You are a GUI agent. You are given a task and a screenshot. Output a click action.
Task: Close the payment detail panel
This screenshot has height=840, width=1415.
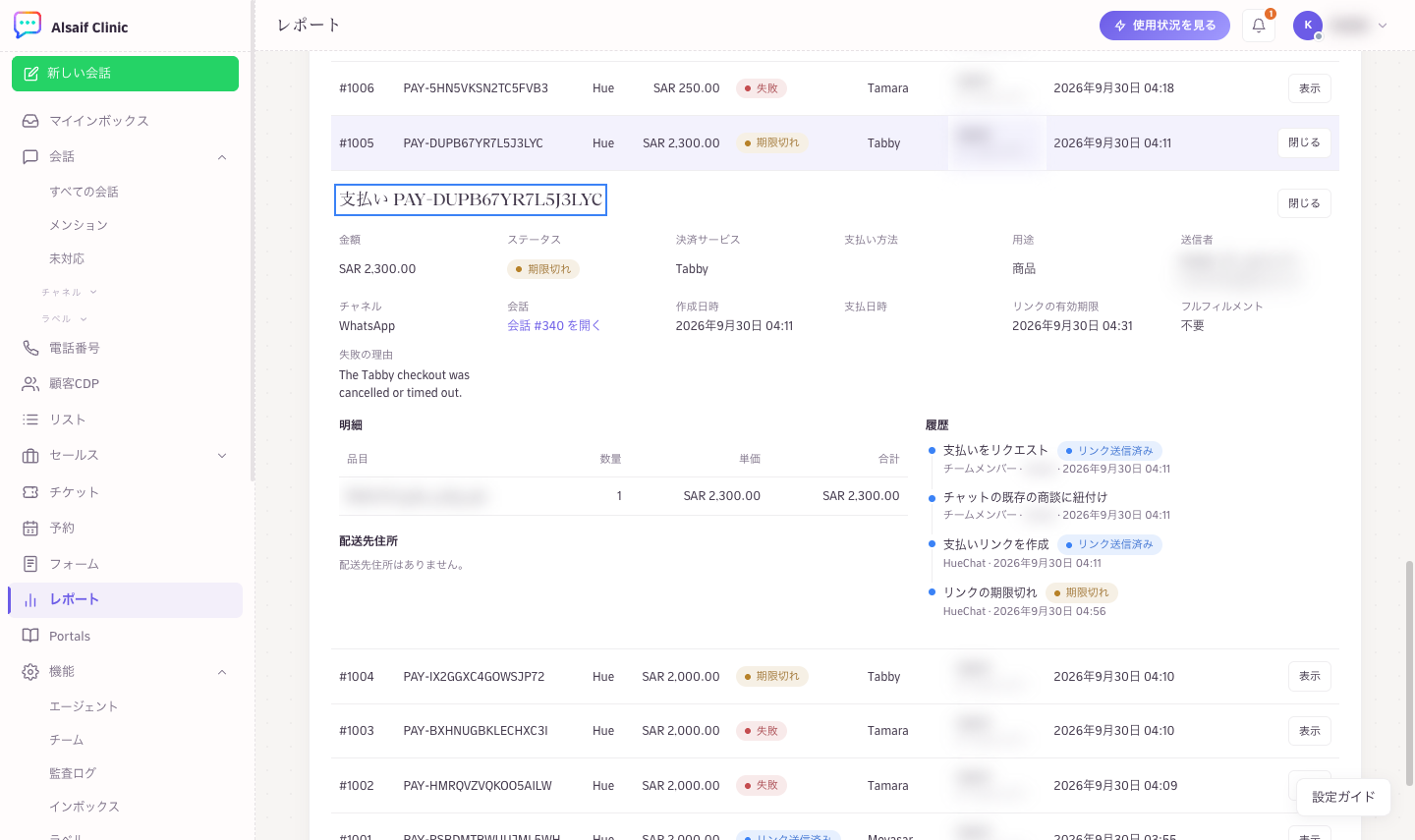pos(1304,203)
